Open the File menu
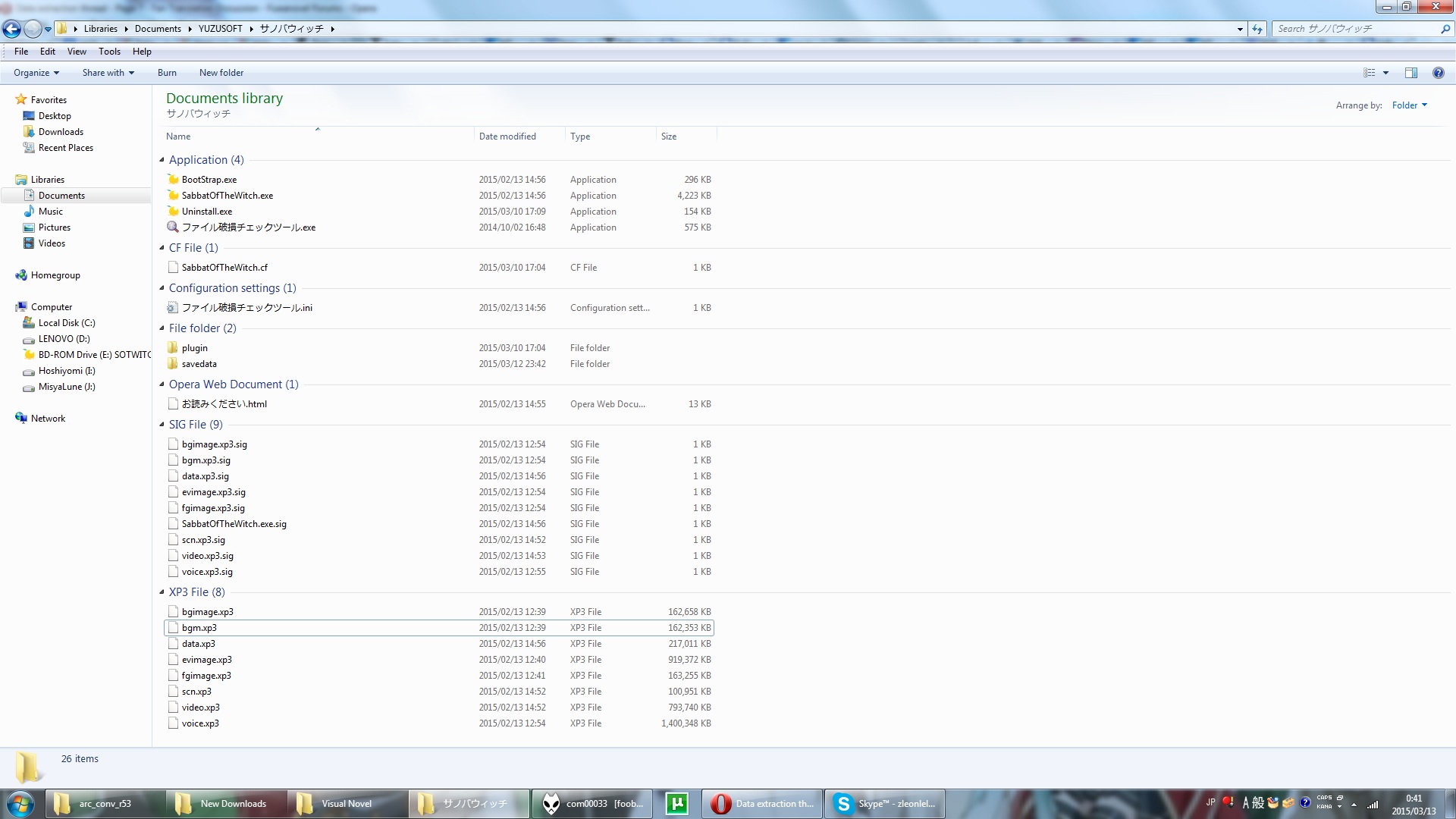 coord(21,52)
